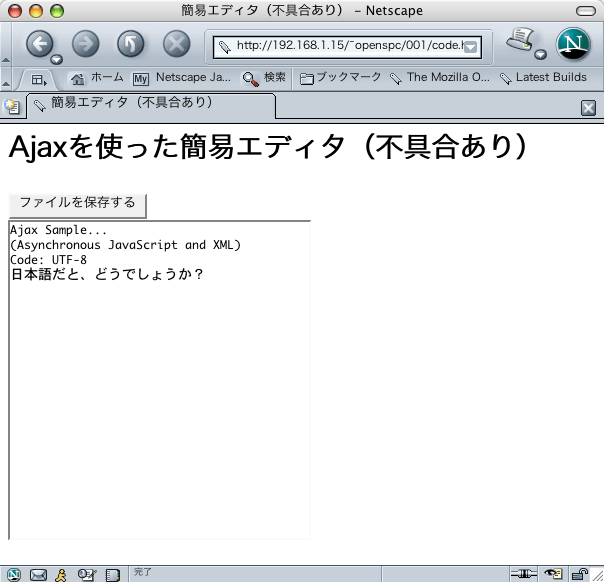Reload the page with the Reload button

click(x=131, y=44)
